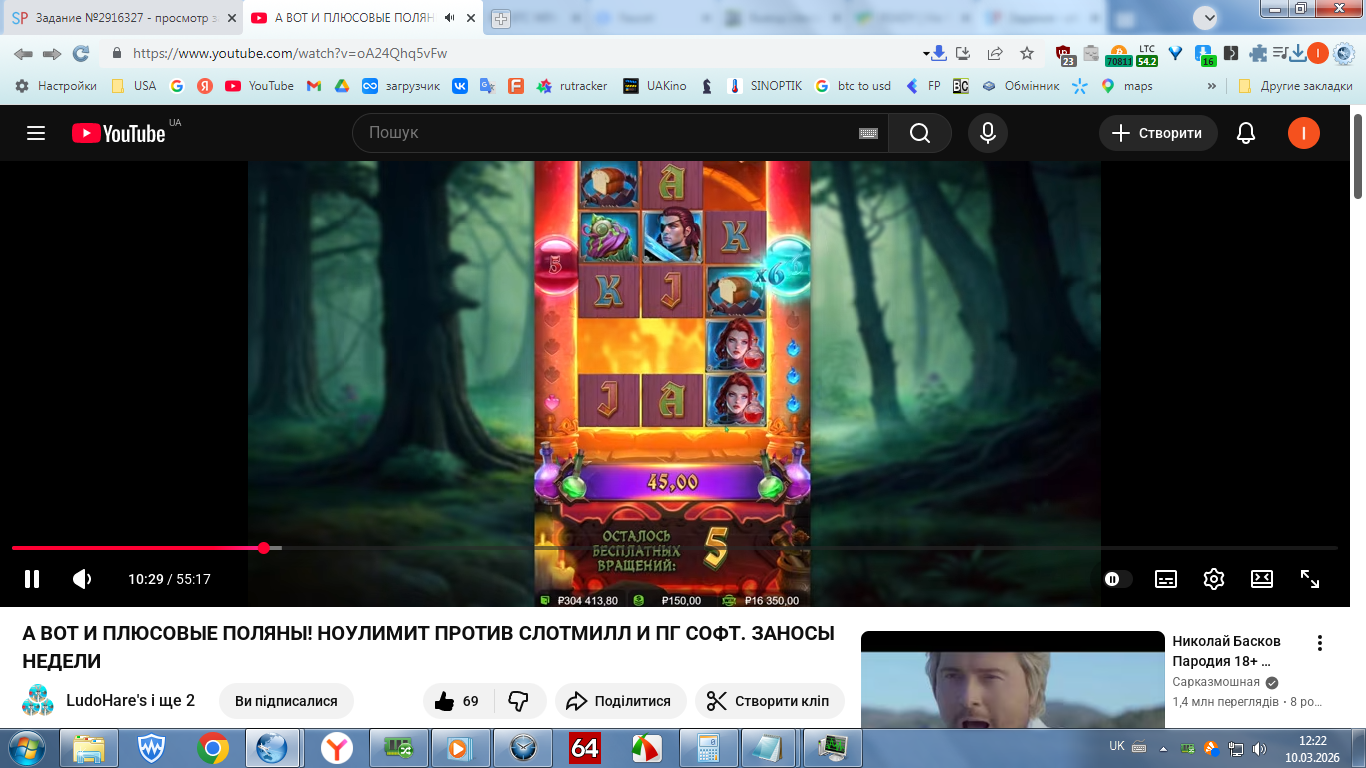Open the LudoHare's channel link
Image resolution: width=1366 pixels, height=768 pixels.
click(x=130, y=700)
